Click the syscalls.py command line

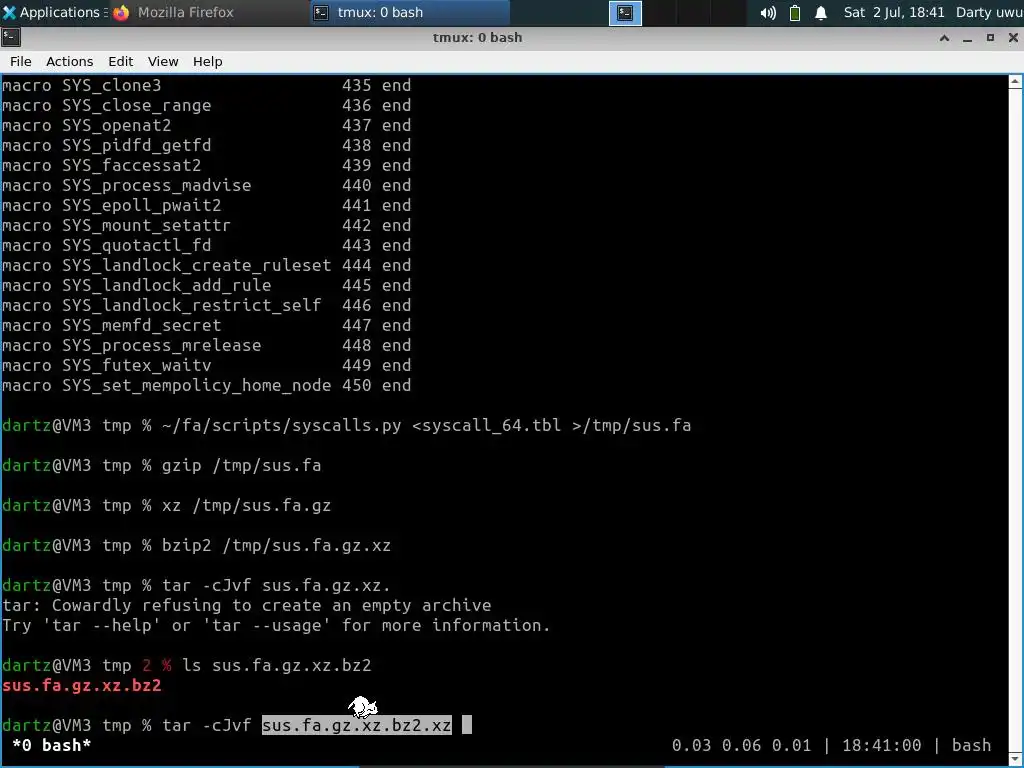(x=426, y=426)
